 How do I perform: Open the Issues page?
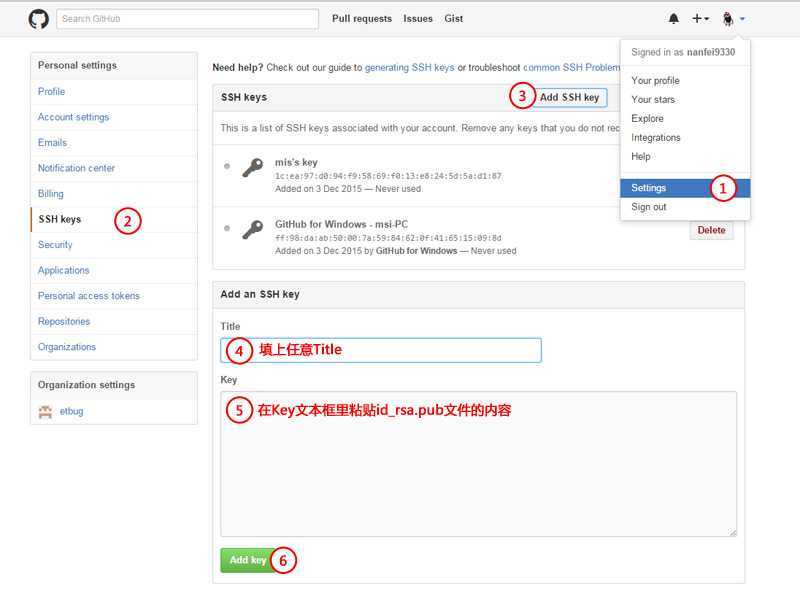click(x=418, y=19)
